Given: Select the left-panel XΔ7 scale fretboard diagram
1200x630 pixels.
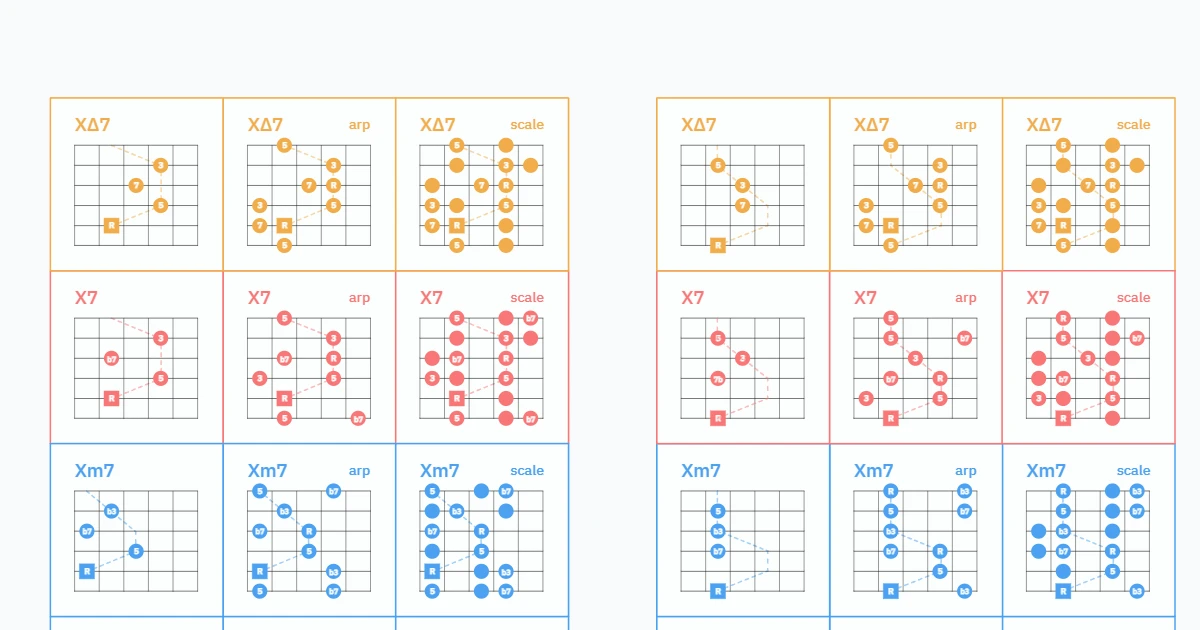Looking at the screenshot, I should tap(481, 195).
